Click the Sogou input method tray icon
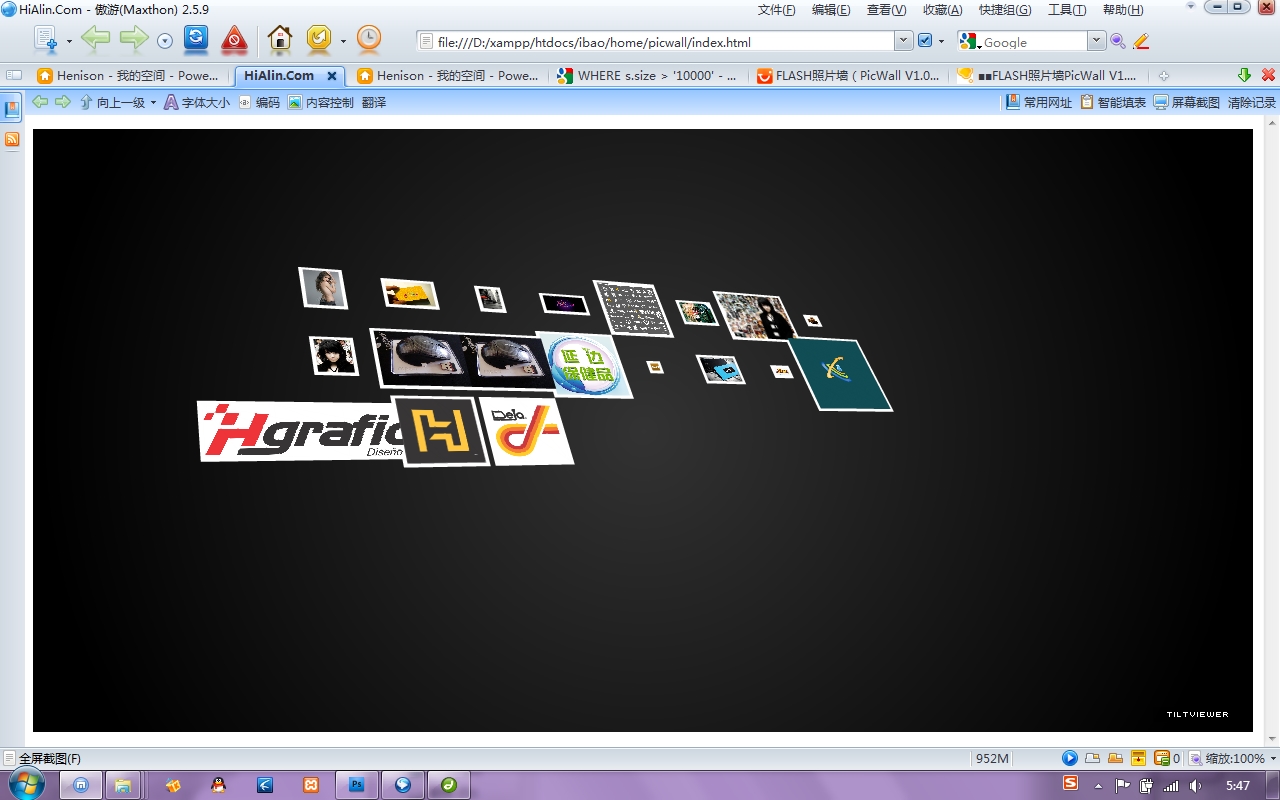 (x=1070, y=784)
